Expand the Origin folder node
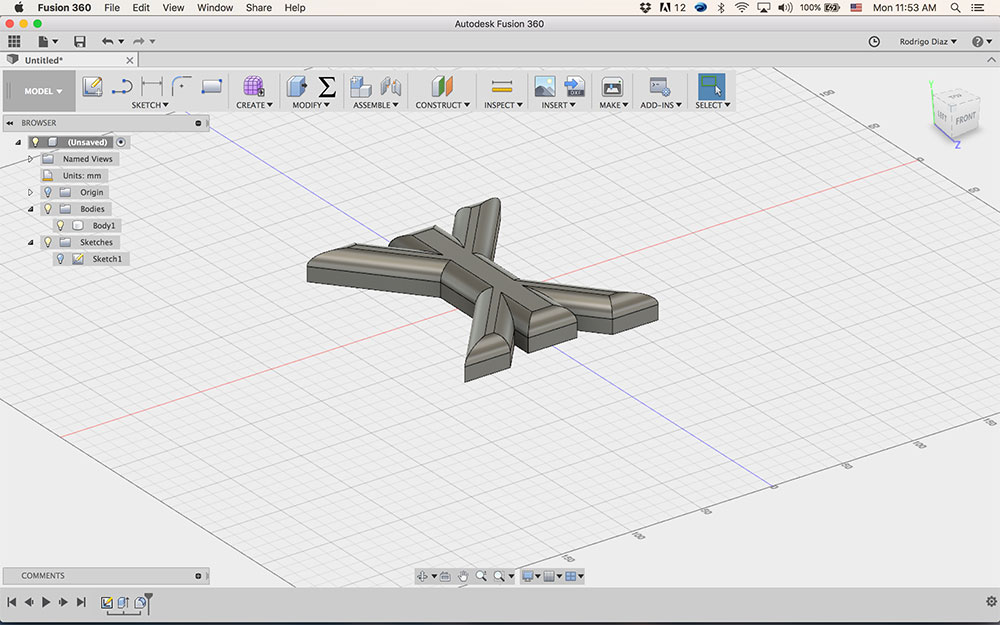This screenshot has width=1000, height=625. point(30,192)
